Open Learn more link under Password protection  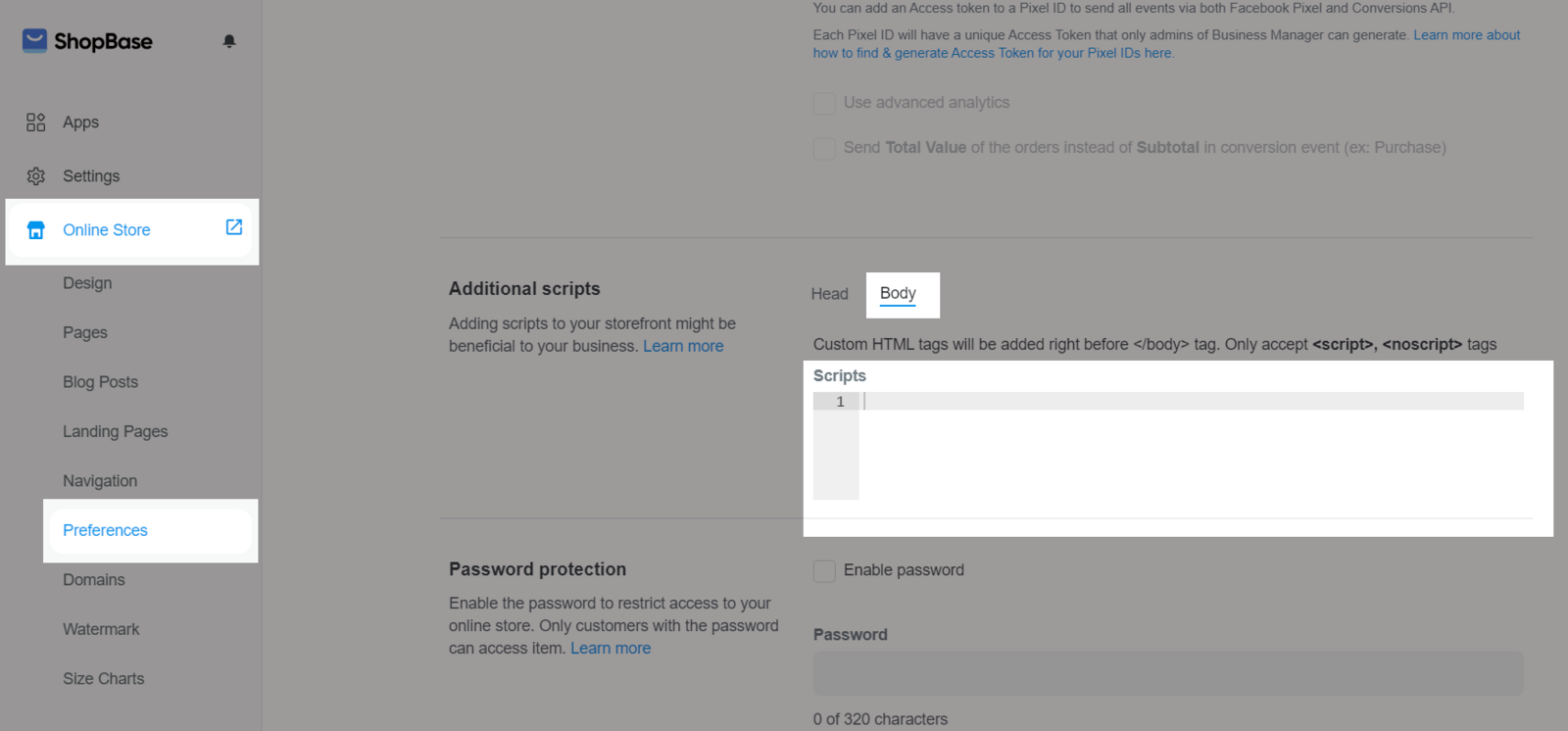pyautogui.click(x=611, y=648)
